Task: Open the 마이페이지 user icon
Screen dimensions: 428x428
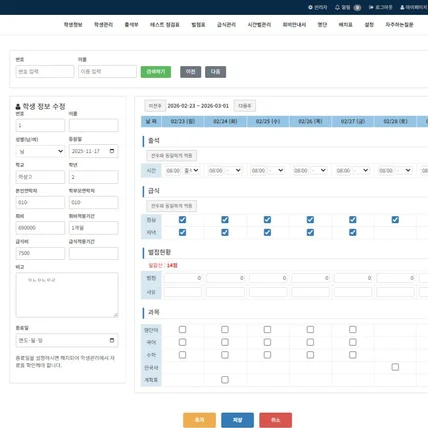Action: [402, 7]
